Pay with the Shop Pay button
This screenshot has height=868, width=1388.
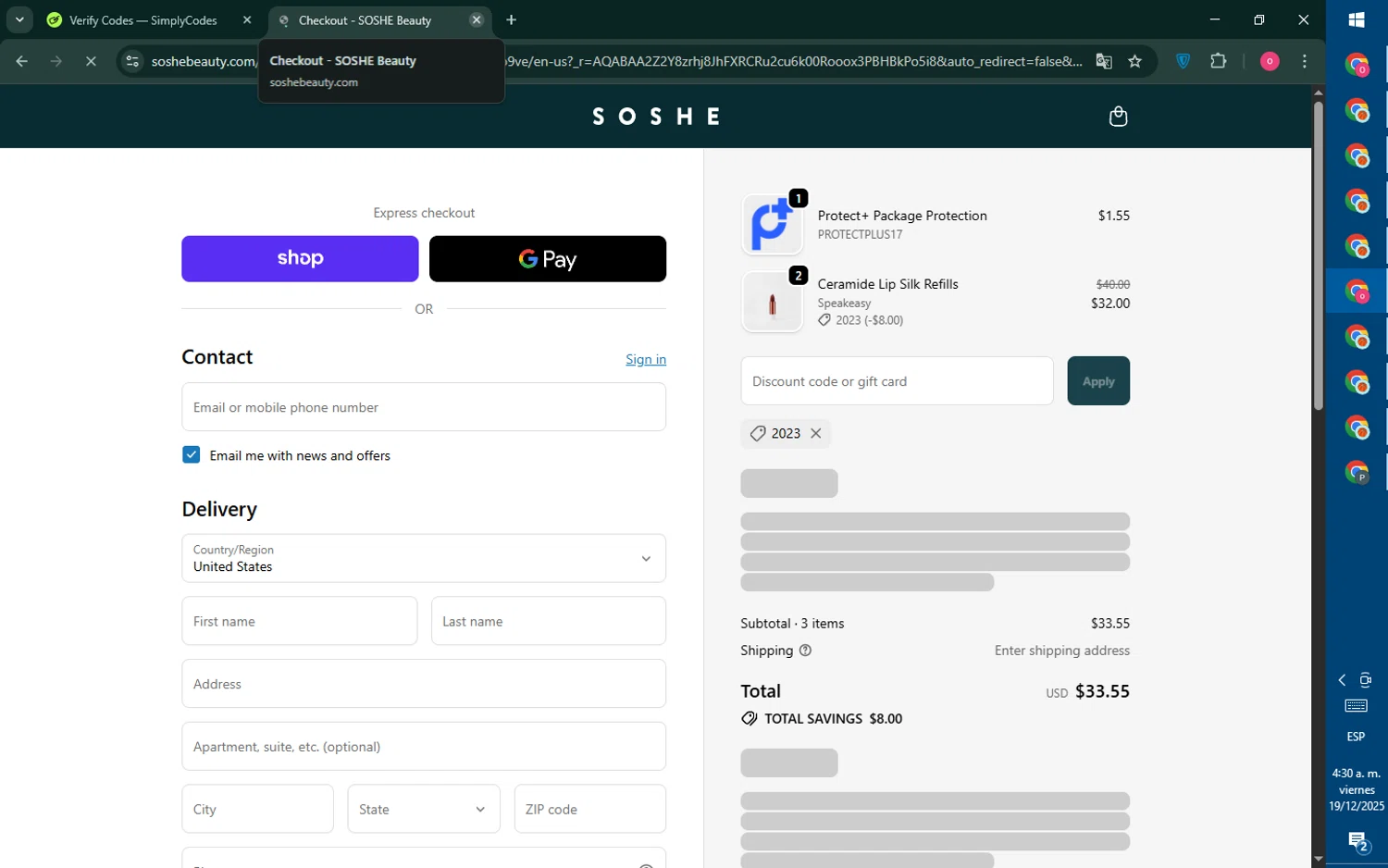tap(300, 258)
